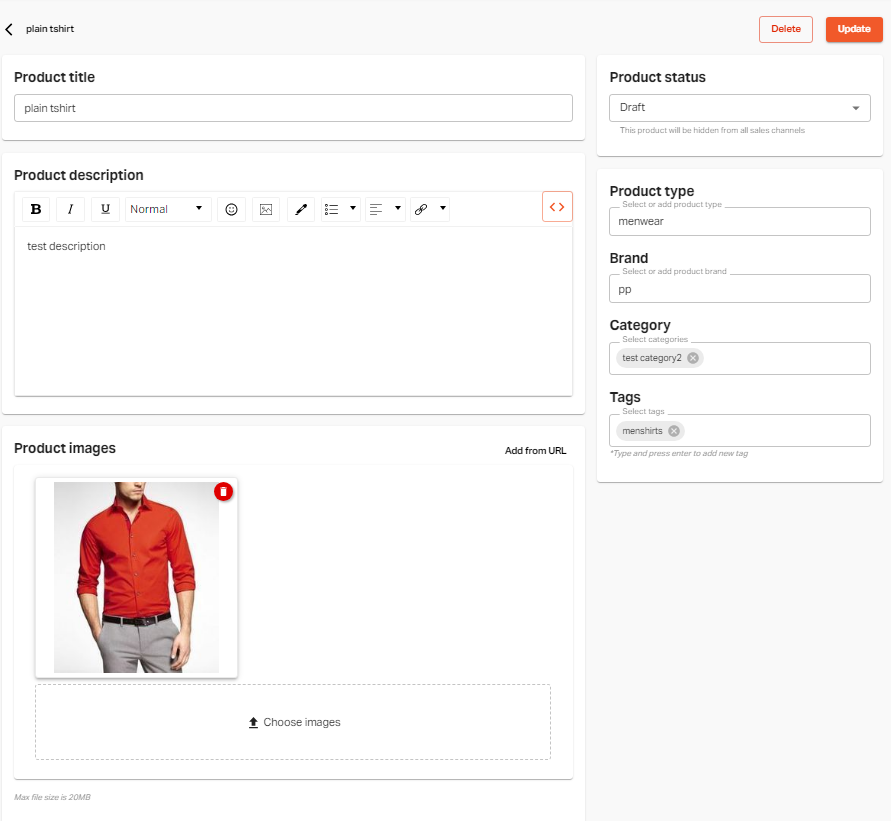891x821 pixels.
Task: Open the link options dropdown
Action: point(429,209)
